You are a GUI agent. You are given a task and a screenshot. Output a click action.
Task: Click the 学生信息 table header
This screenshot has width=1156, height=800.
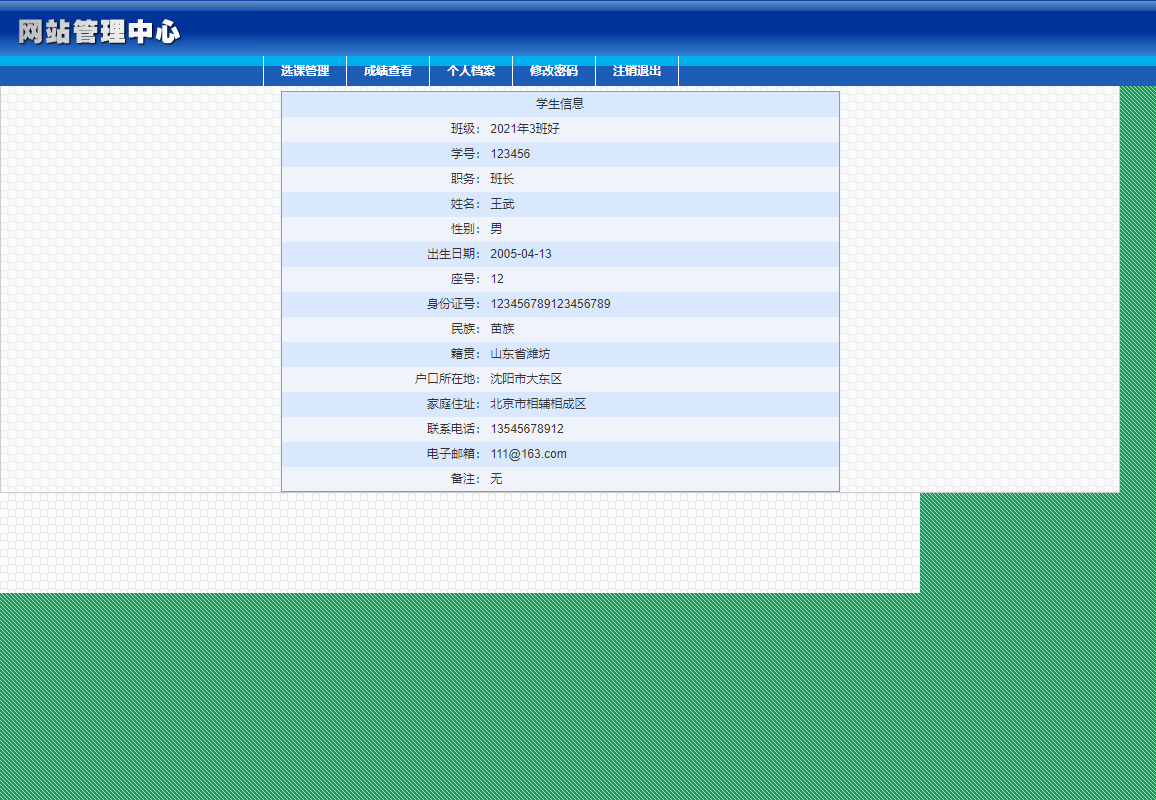(560, 104)
